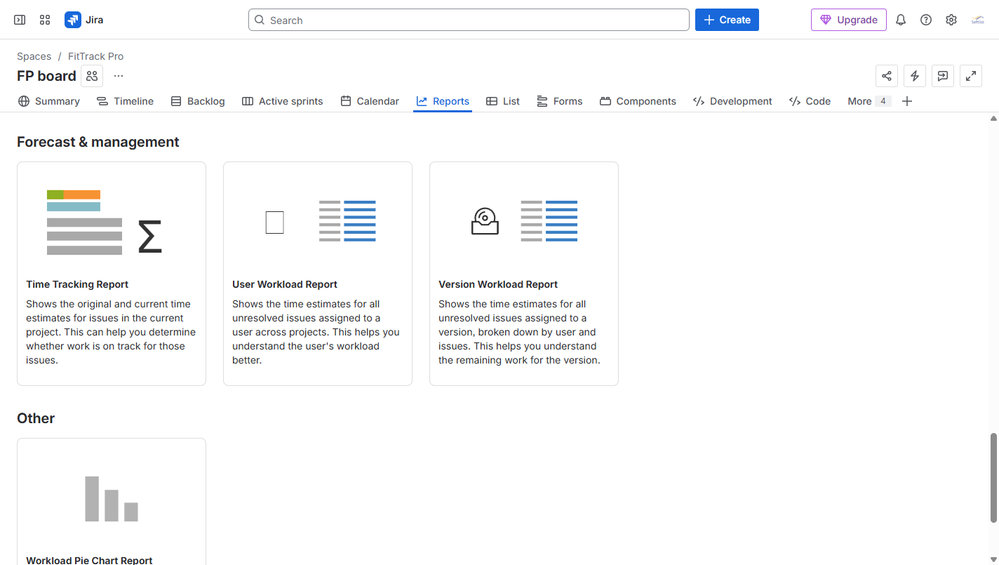The width and height of the screenshot is (999, 565).
Task: Open the Spaces breadcrumb link
Action: point(34,56)
